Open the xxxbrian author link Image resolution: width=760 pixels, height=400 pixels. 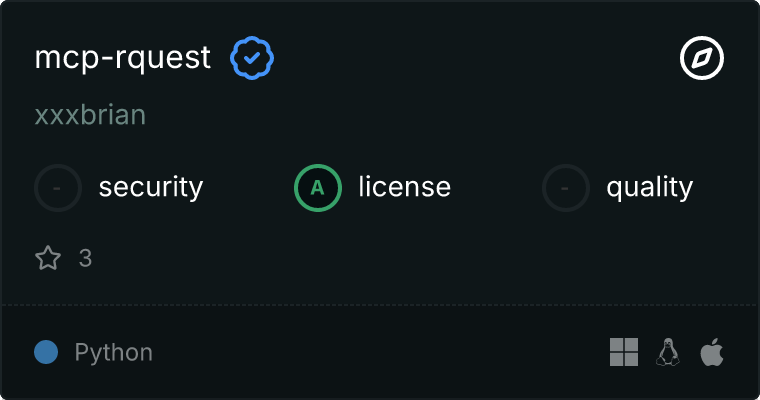click(90, 114)
